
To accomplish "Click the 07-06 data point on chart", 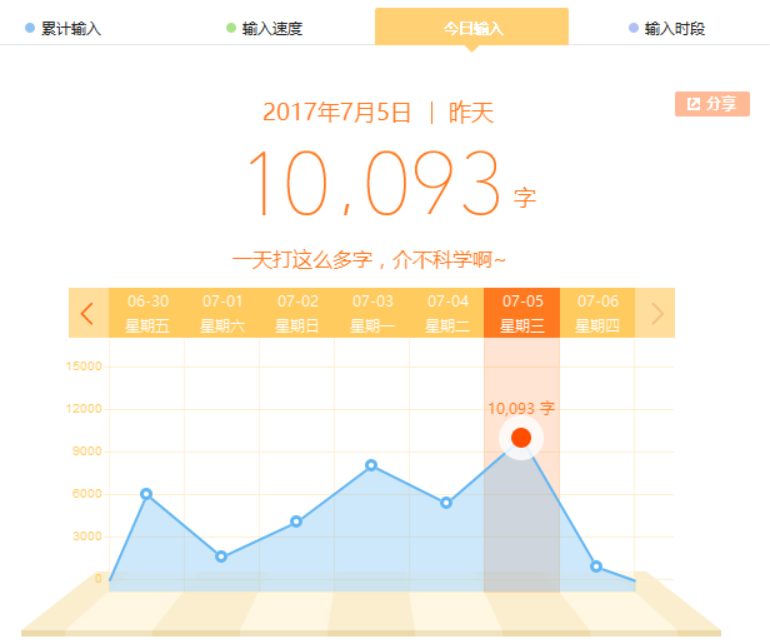I will click(x=596, y=566).
